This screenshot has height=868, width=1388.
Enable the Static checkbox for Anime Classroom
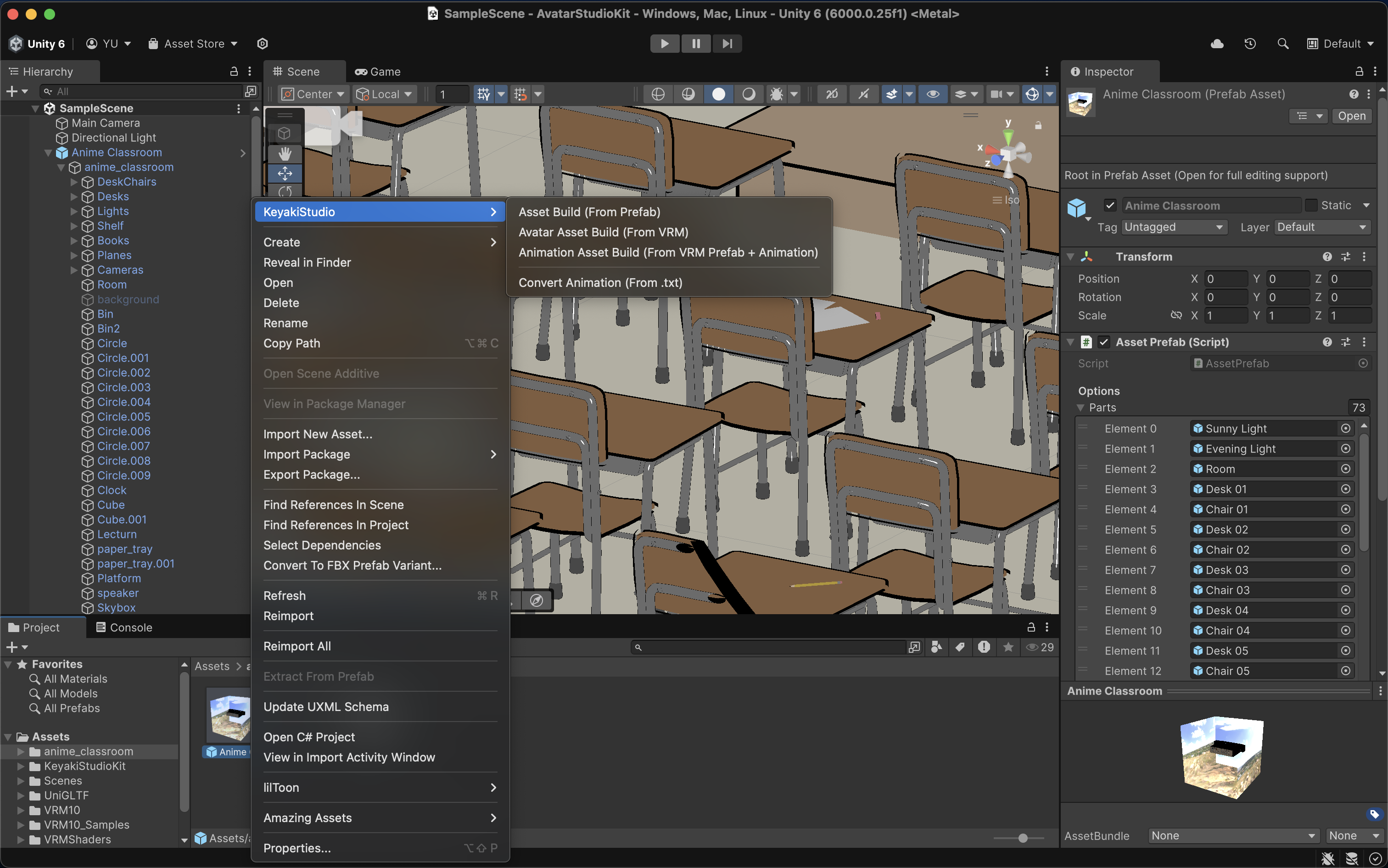point(1312,205)
